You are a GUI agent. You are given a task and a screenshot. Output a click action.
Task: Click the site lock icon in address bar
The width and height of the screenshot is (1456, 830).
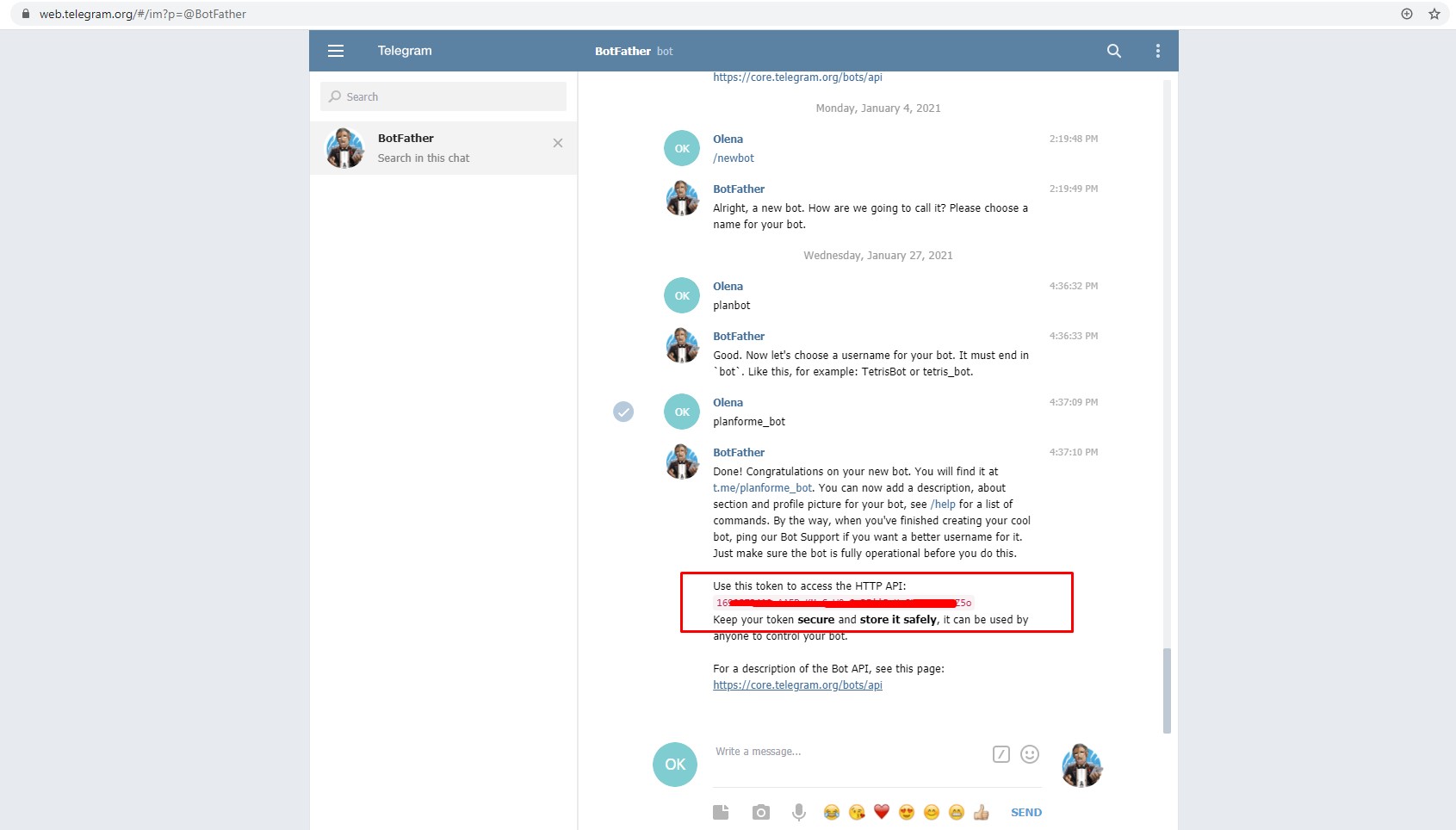(x=26, y=14)
